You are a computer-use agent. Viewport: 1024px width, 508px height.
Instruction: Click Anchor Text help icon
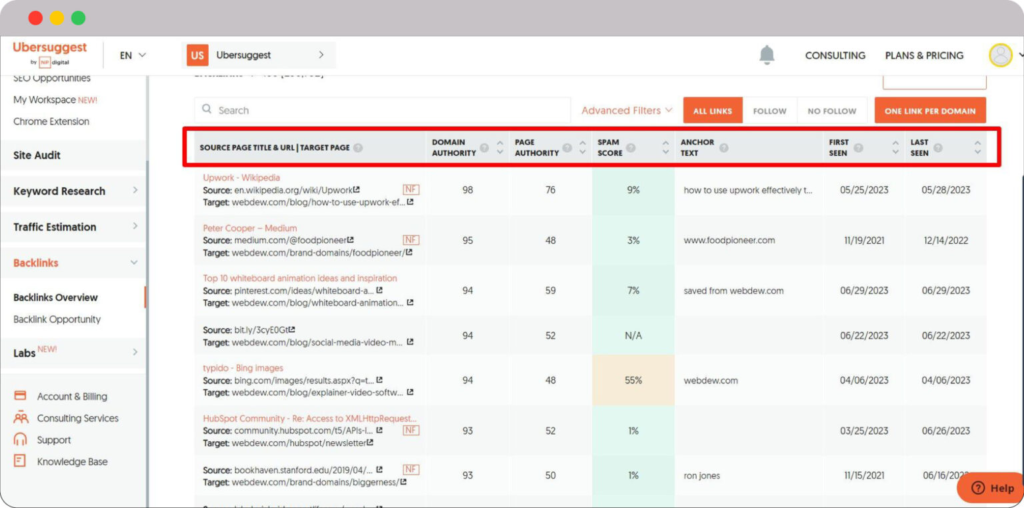[x=724, y=148]
